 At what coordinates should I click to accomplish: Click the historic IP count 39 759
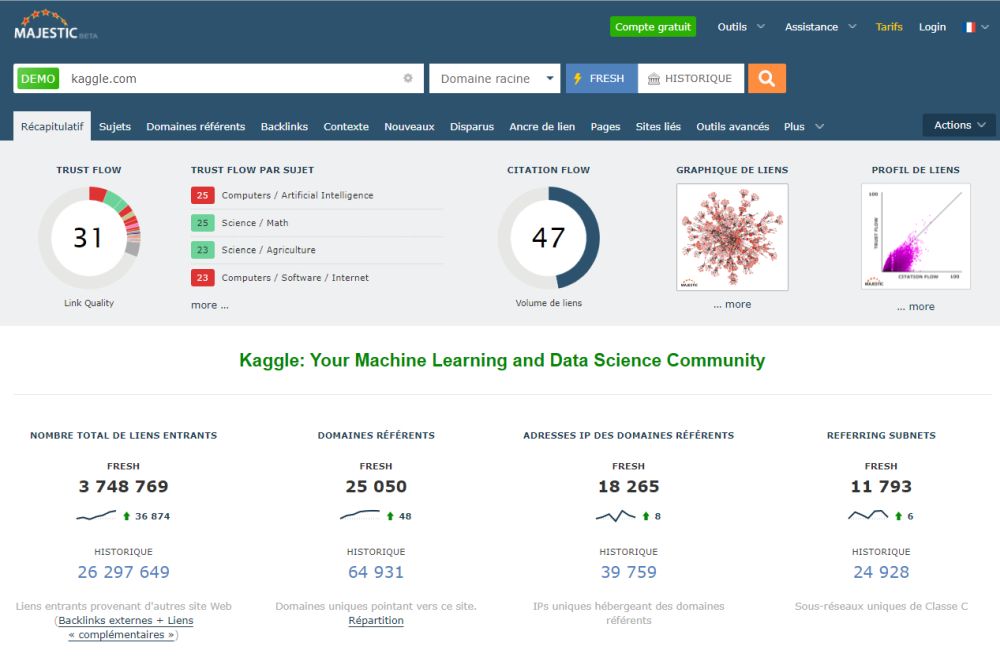tap(629, 572)
